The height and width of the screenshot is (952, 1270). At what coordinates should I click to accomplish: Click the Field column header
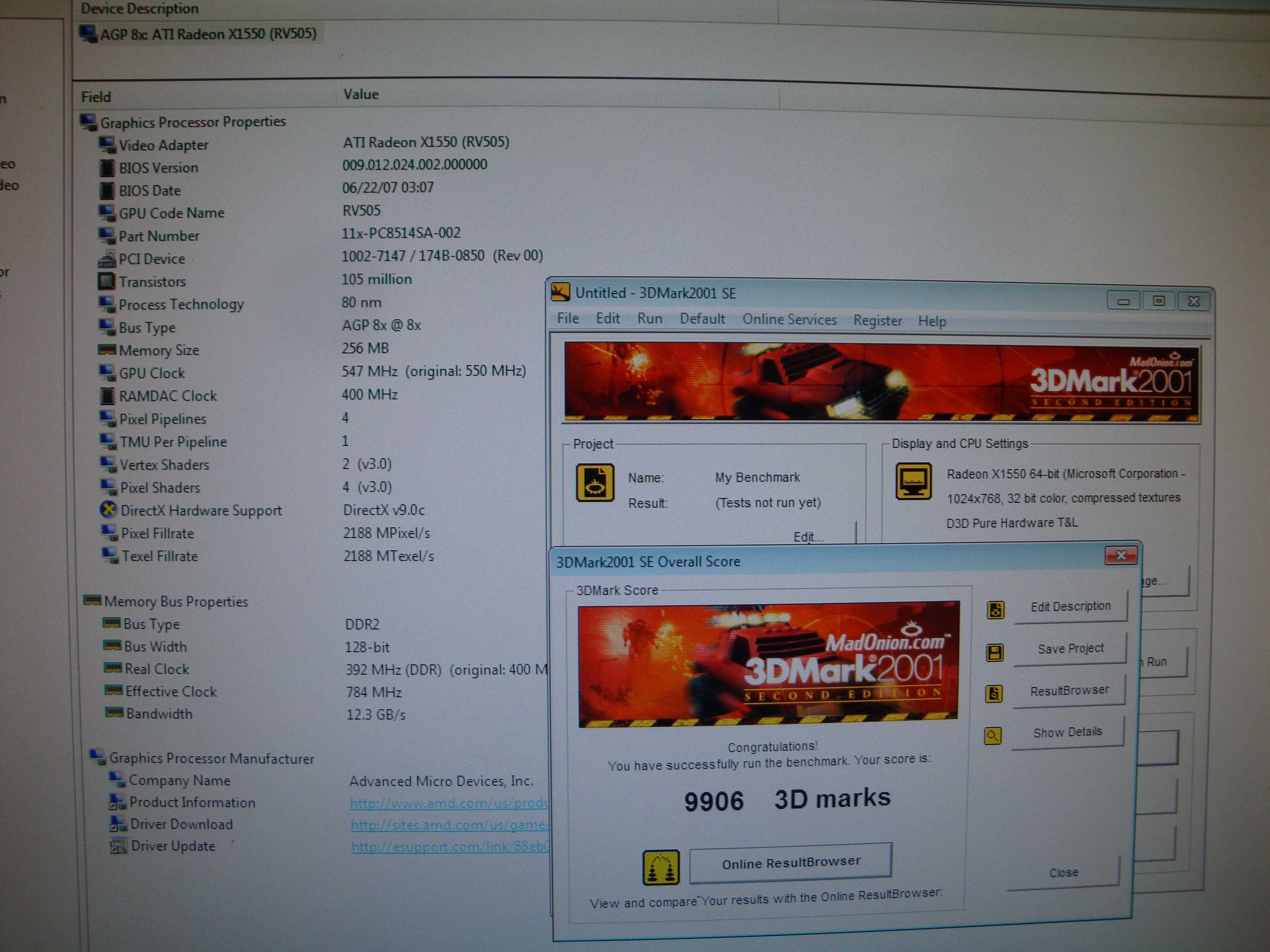pyautogui.click(x=204, y=96)
